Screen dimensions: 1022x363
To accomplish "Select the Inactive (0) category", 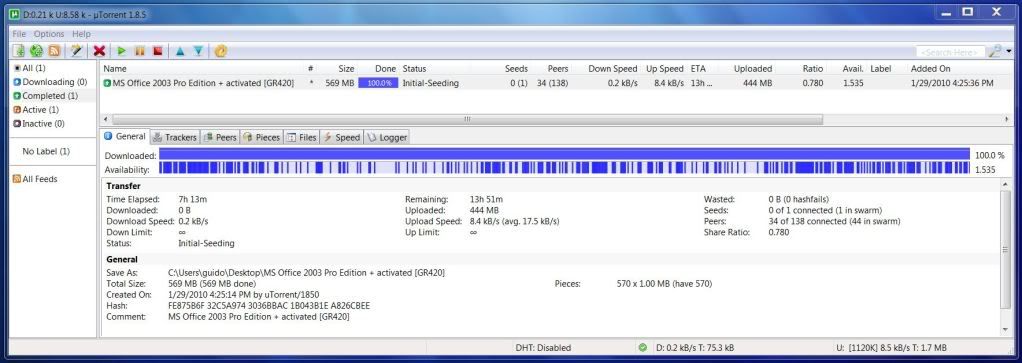I will (39, 123).
